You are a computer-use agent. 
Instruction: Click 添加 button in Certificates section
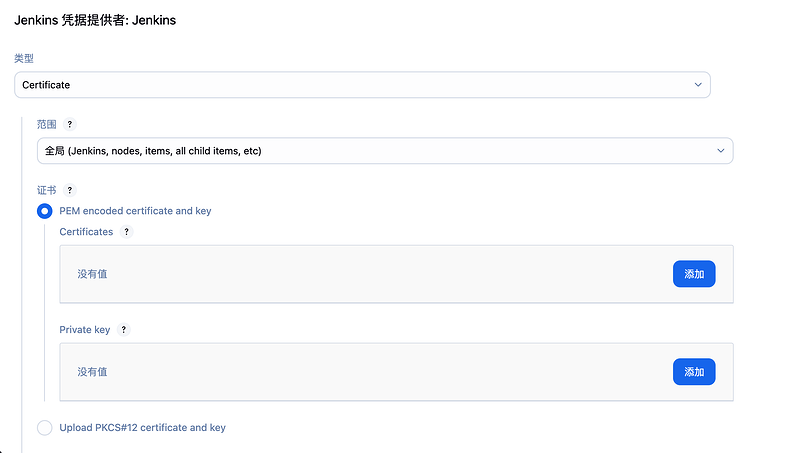(694, 274)
